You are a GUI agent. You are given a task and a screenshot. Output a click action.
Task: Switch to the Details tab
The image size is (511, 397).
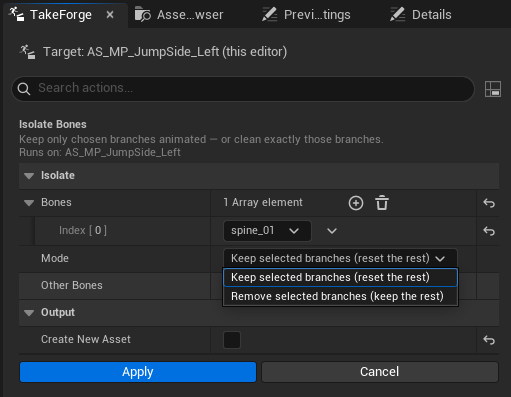click(x=421, y=15)
